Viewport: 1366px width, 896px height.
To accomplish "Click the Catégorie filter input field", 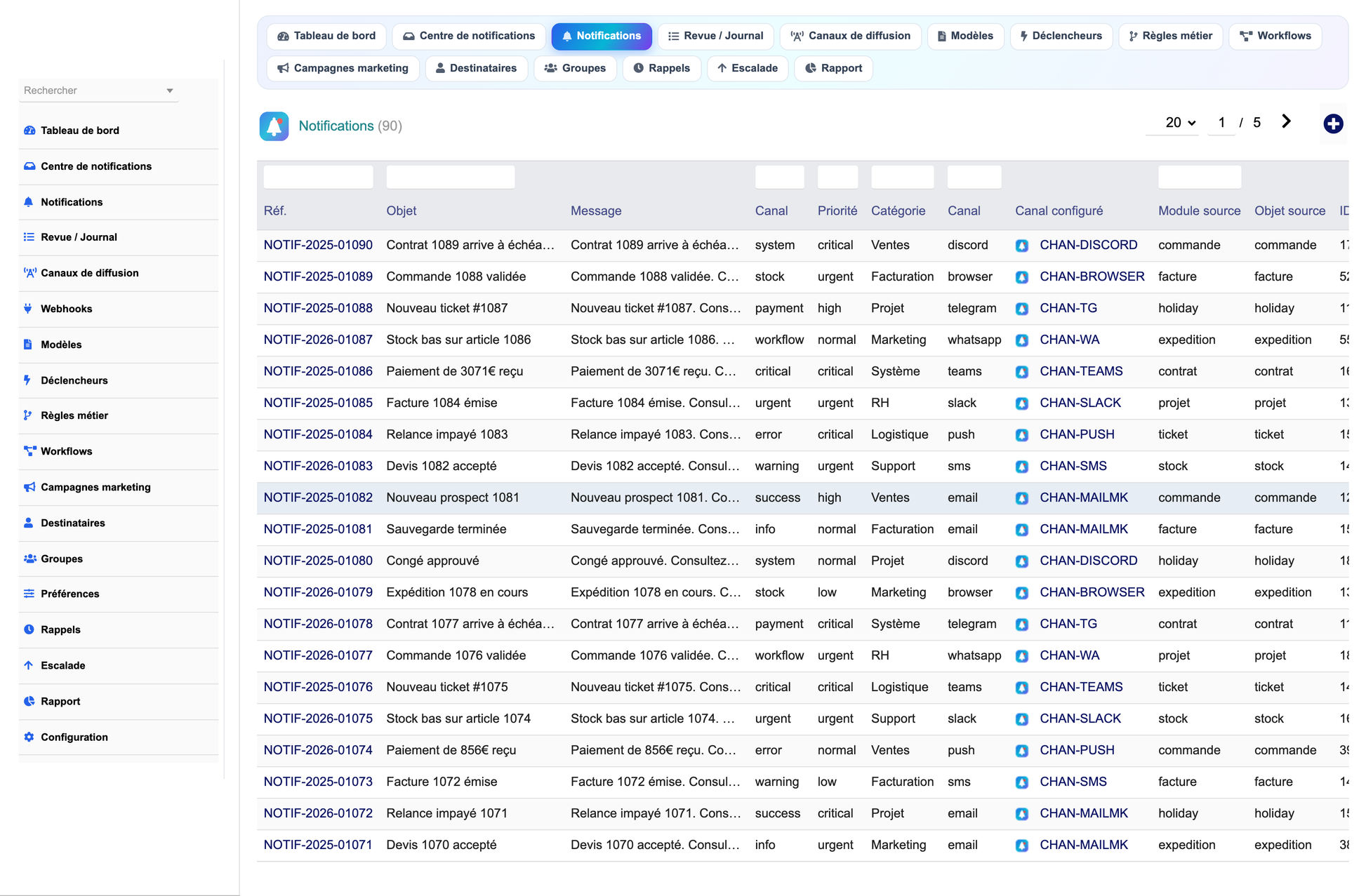I will point(902,177).
